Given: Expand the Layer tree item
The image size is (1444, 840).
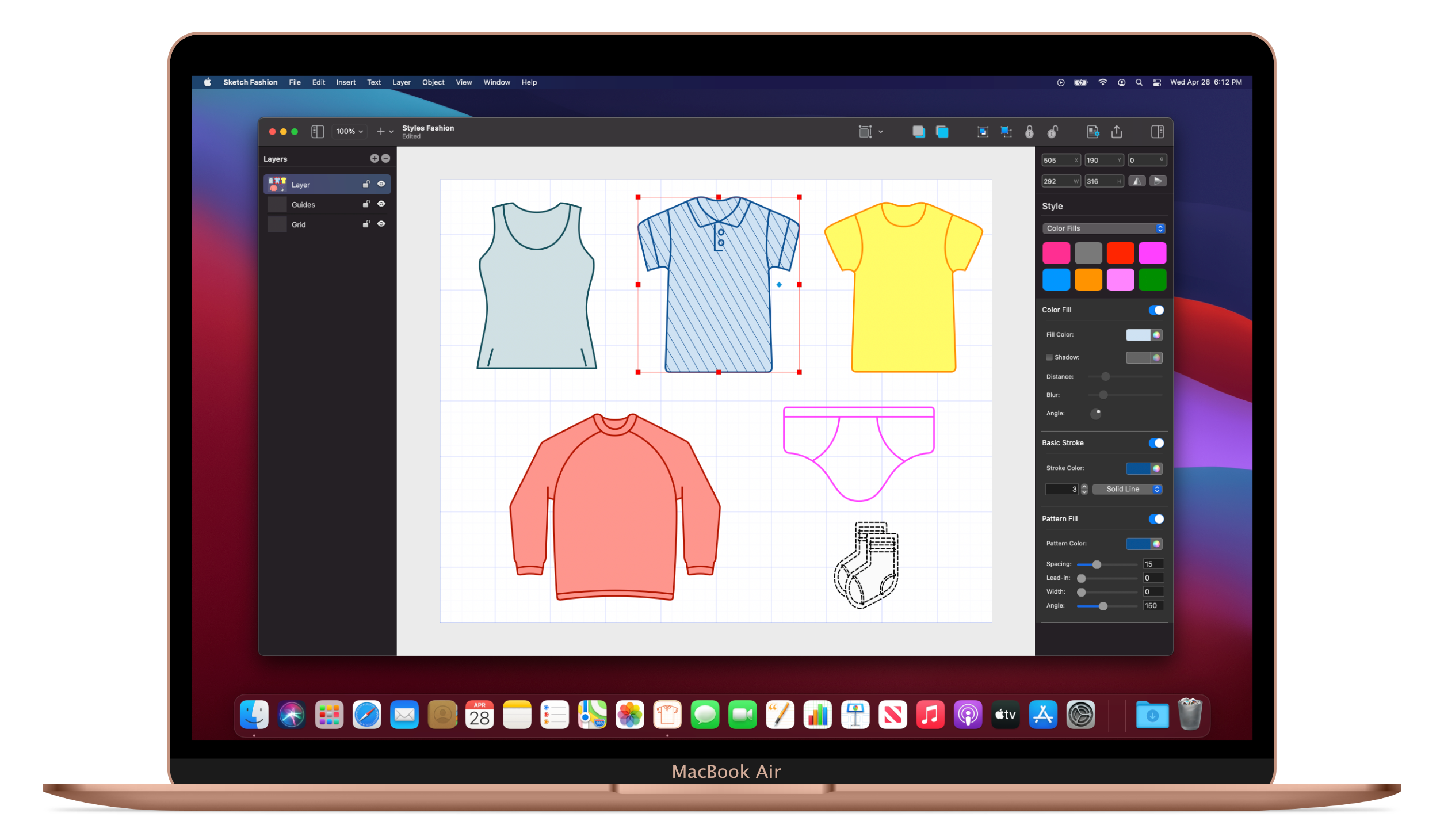Looking at the screenshot, I should point(265,184).
